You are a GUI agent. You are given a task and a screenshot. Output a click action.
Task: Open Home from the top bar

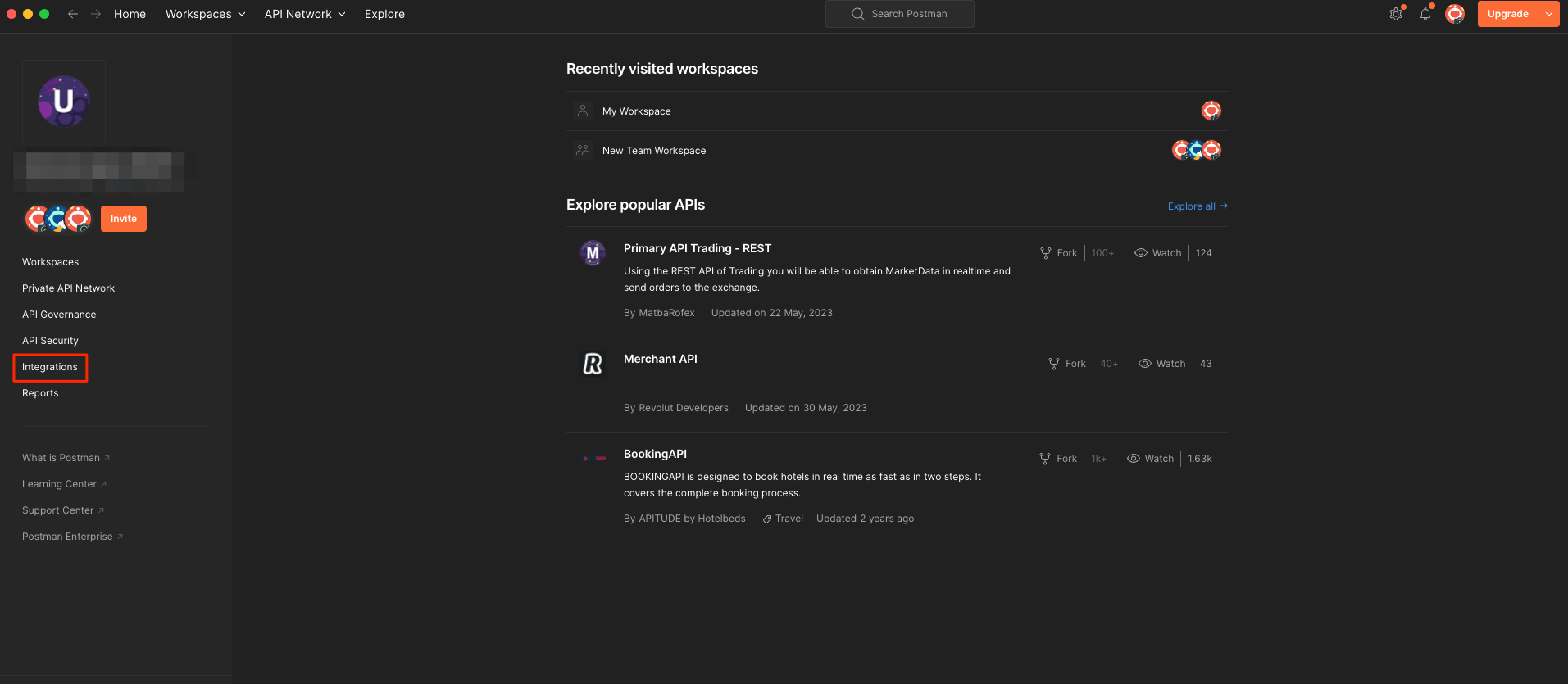point(130,14)
